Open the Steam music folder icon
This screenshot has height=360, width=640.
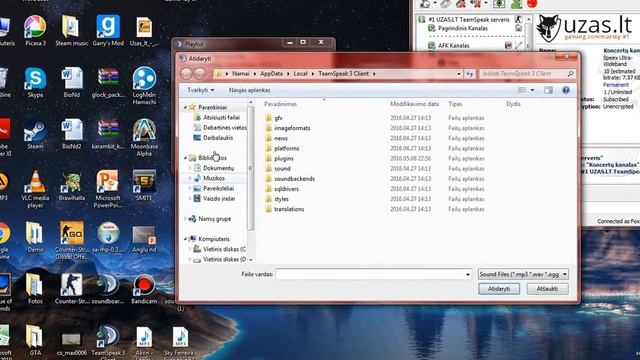(x=71, y=31)
